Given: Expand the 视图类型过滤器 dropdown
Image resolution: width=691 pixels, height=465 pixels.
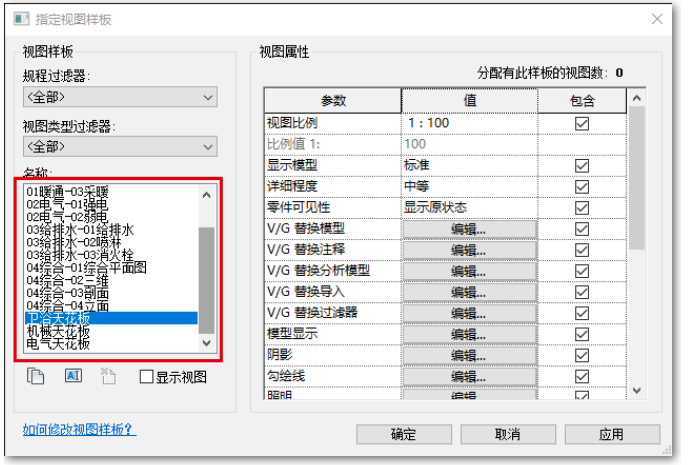Looking at the screenshot, I should [120, 147].
